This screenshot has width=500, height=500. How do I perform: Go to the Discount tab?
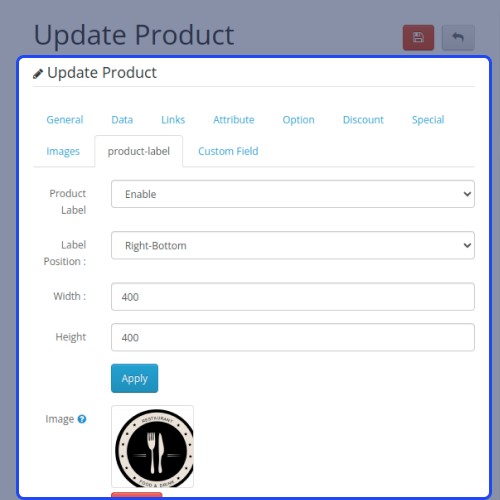(363, 120)
